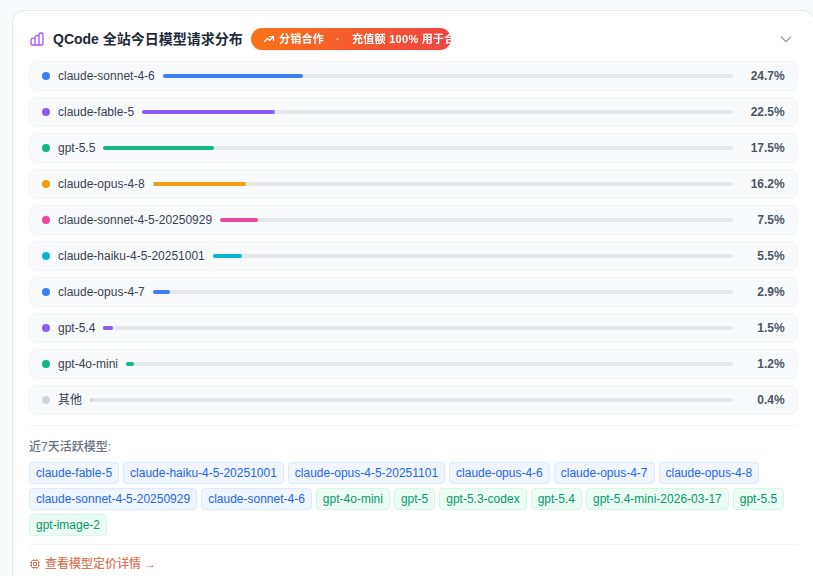The image size is (813, 576).
Task: Click the blue dot beside claude-opus-4-7
Action: [46, 292]
